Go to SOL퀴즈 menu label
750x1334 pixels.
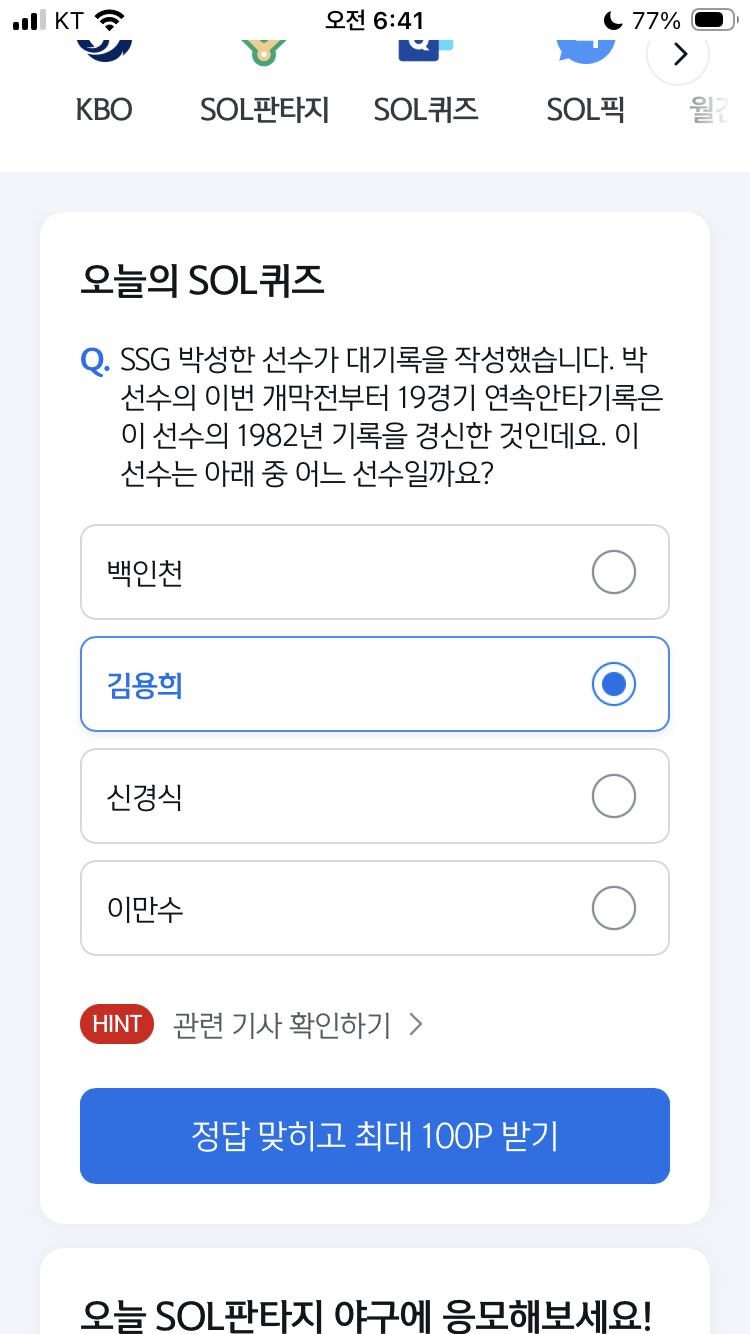[426, 109]
